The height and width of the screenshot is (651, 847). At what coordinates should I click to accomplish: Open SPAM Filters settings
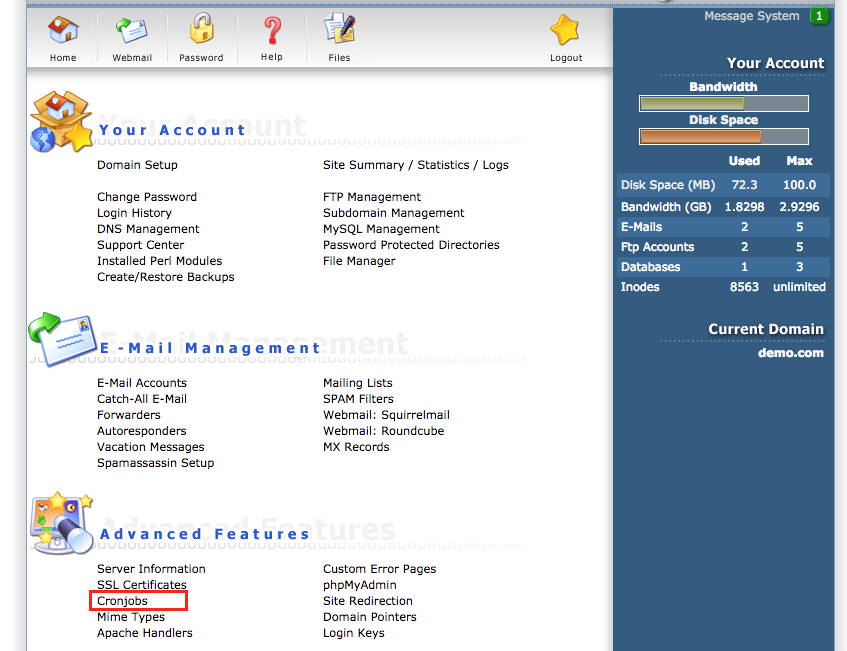(358, 399)
